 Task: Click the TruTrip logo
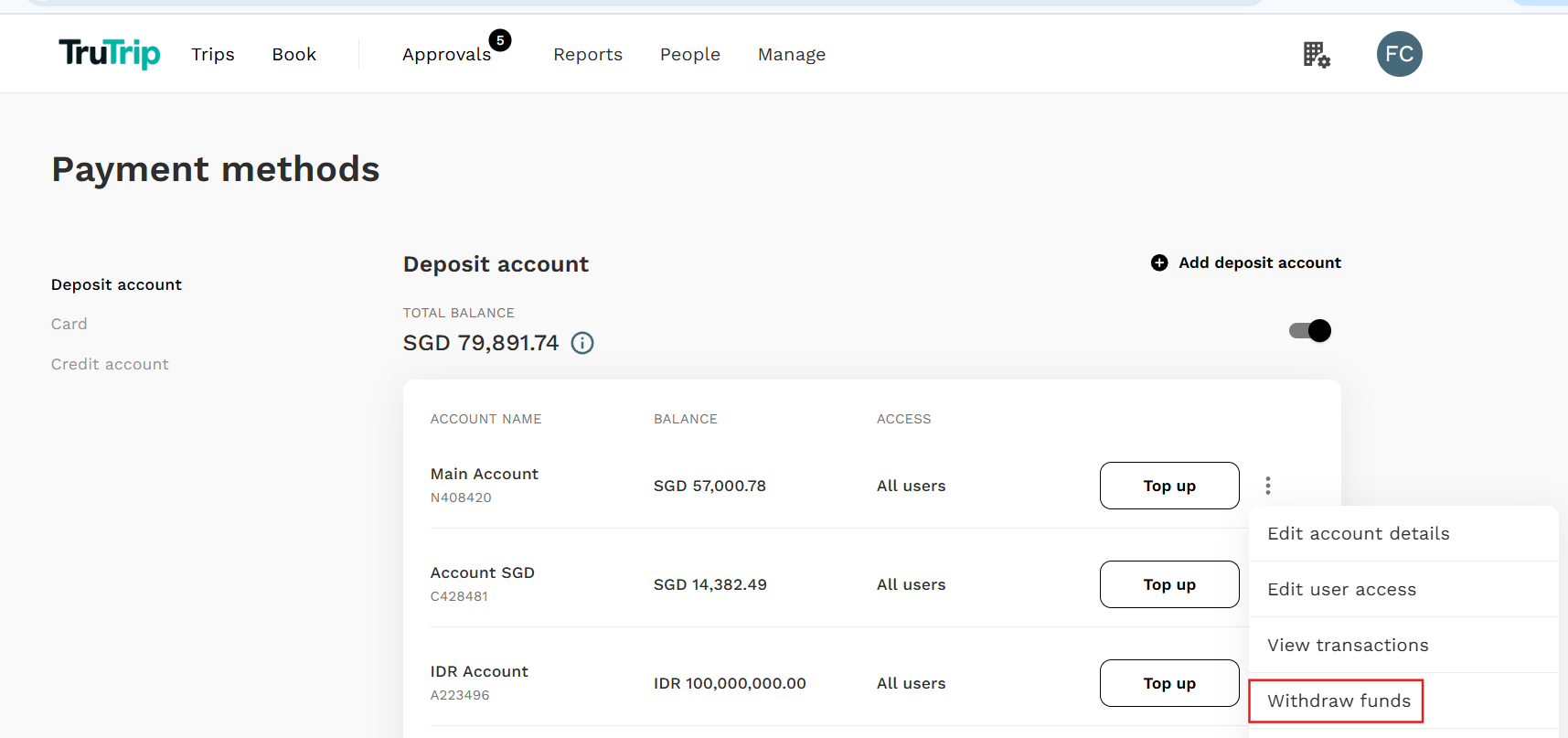click(110, 53)
